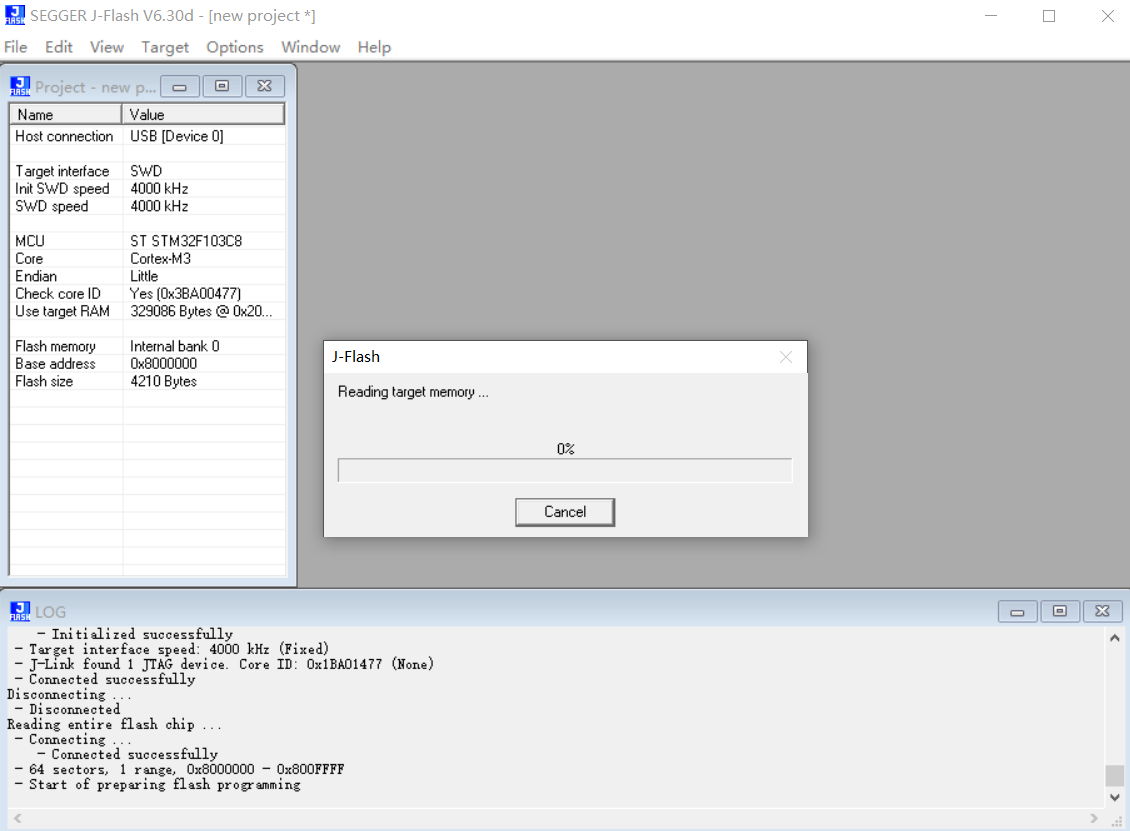The height and width of the screenshot is (831, 1130).
Task: Click the 'SWD speed' row label
Action: [x=52, y=206]
